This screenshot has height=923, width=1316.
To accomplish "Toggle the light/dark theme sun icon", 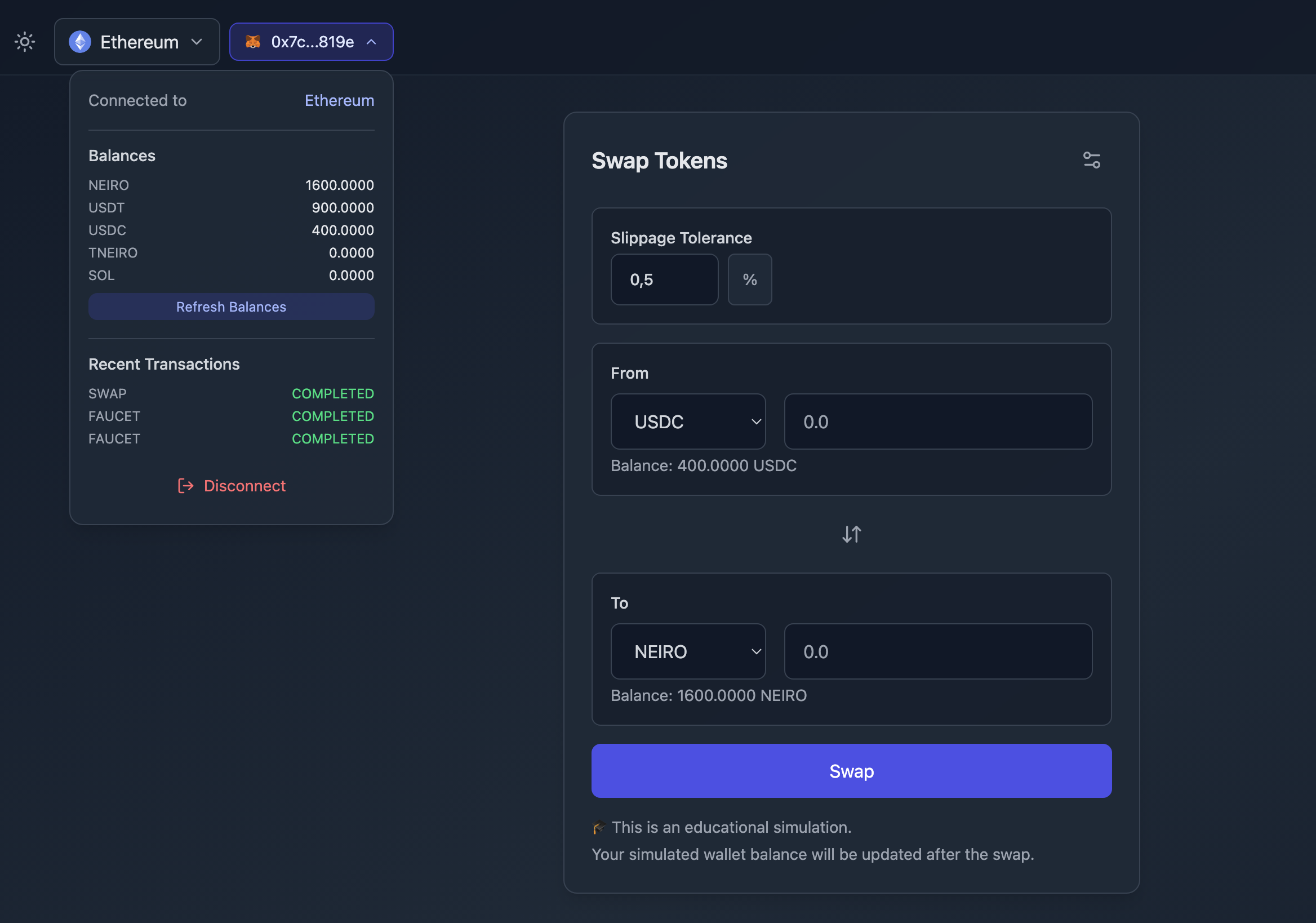I will [x=25, y=42].
